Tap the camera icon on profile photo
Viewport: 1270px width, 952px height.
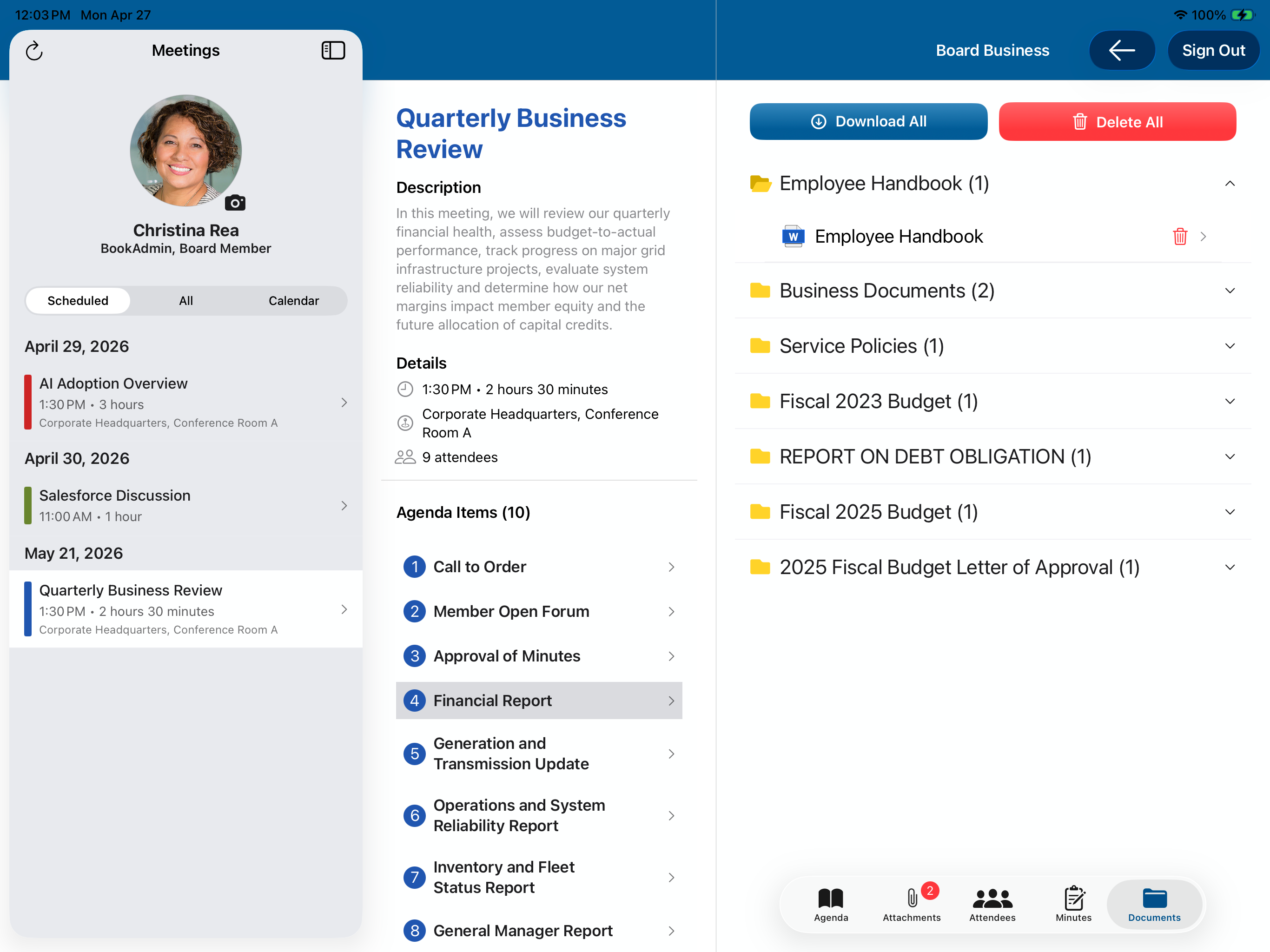click(x=235, y=202)
